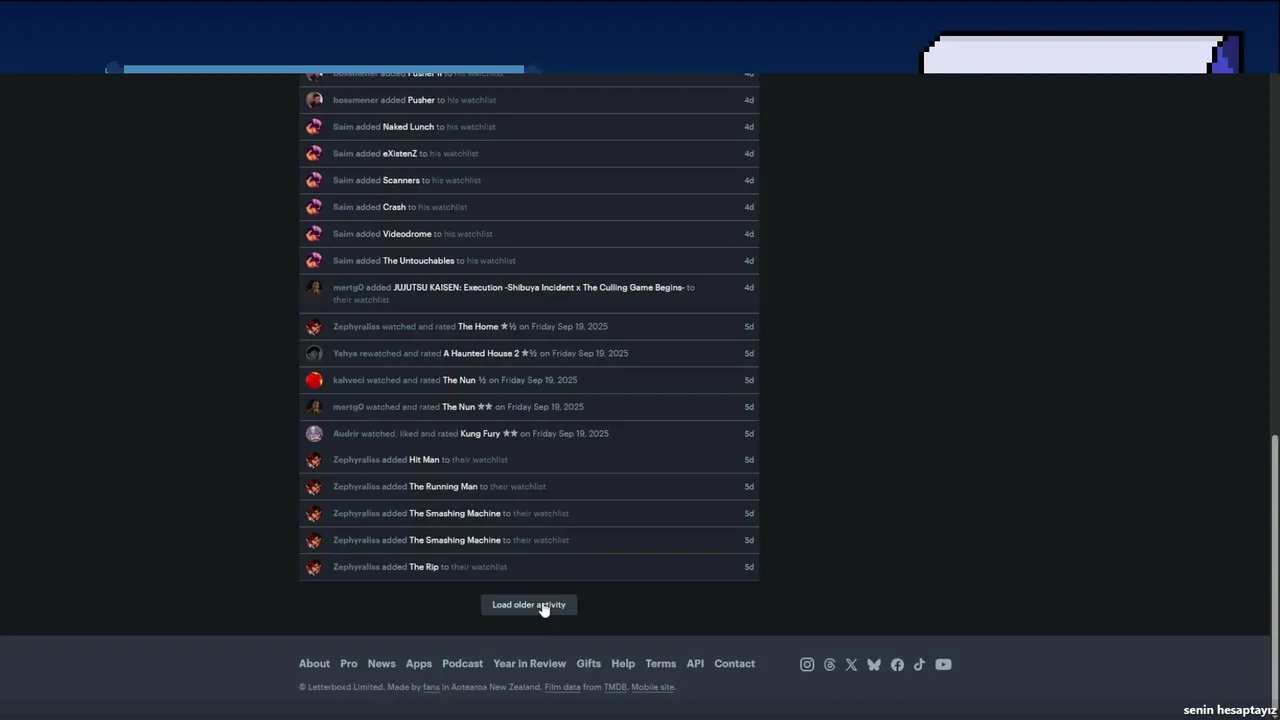Screen dimensions: 1280x720
Task: Click Zephyraliss avatar on The Running Man row
Action: (x=314, y=487)
